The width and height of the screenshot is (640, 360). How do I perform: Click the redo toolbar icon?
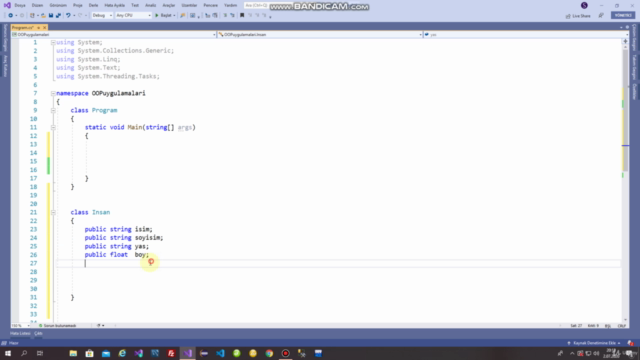pyautogui.click(x=80, y=16)
